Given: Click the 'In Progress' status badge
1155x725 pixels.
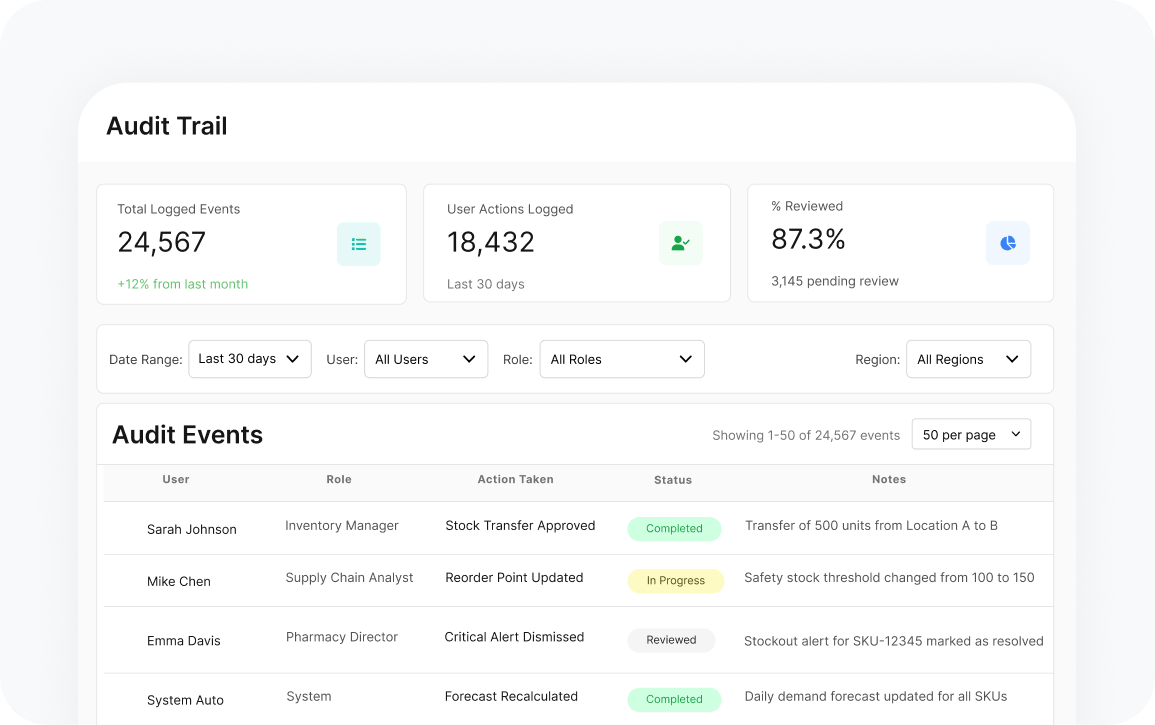Looking at the screenshot, I should coord(675,581).
